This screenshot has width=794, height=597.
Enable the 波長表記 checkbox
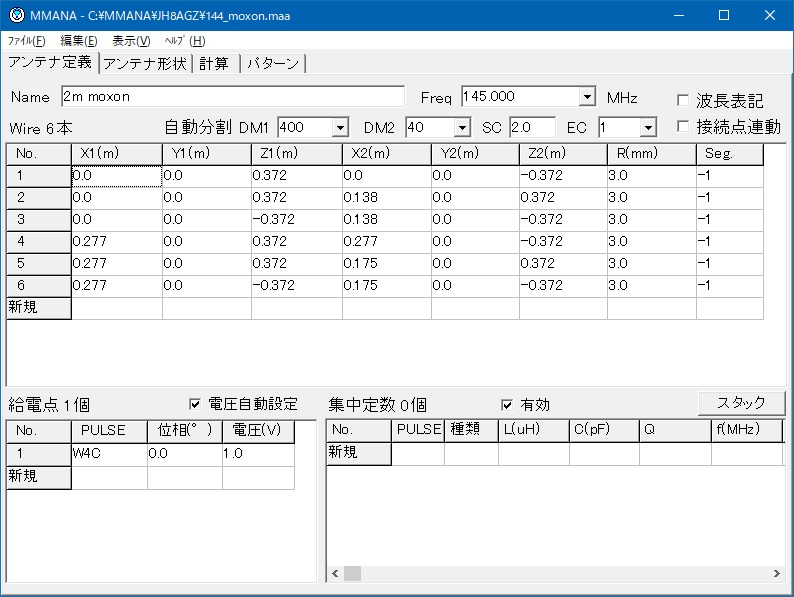(x=683, y=100)
